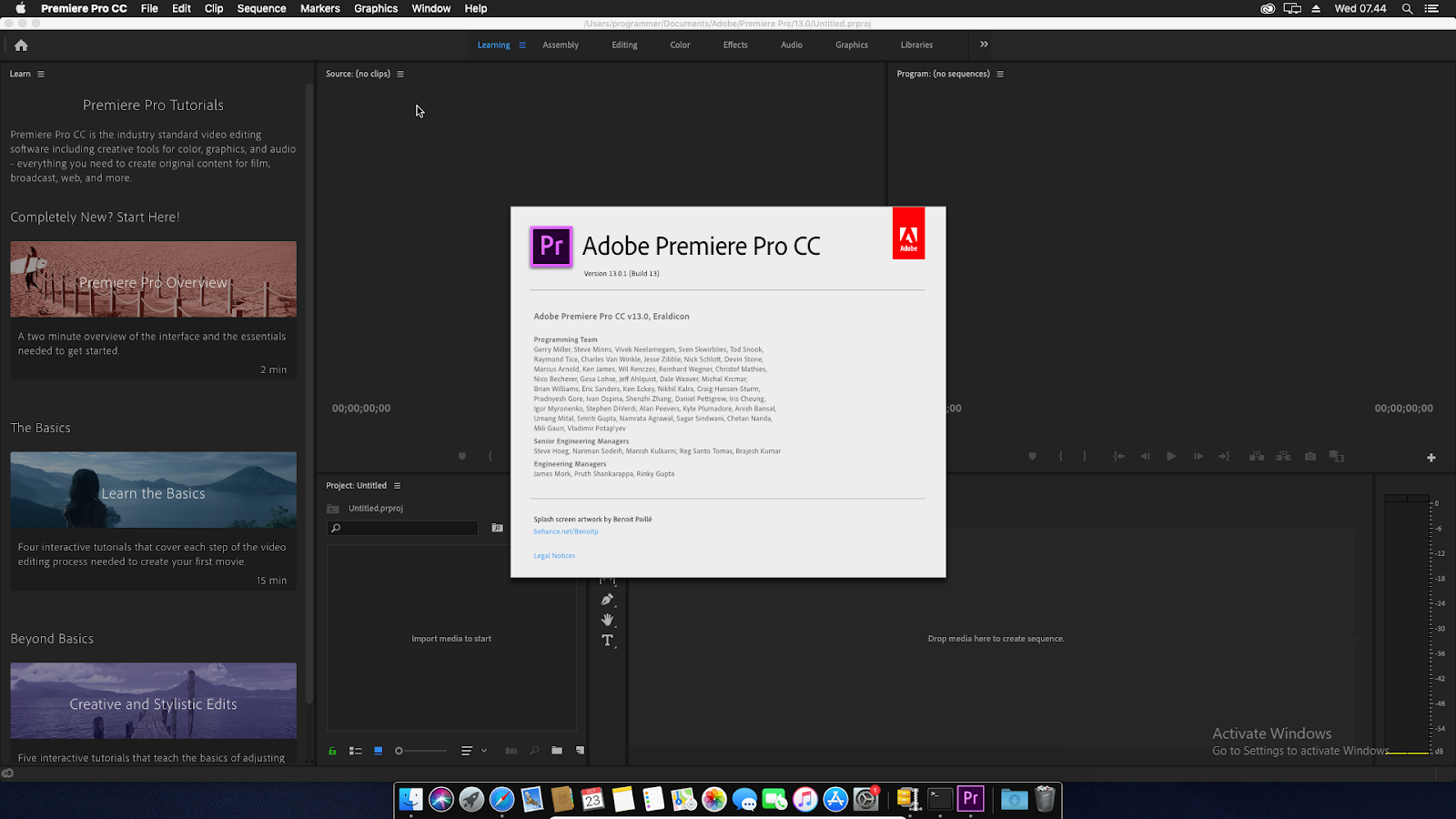The width and height of the screenshot is (1456, 819).
Task: Adjust the Project panel zoom slider
Action: click(420, 751)
